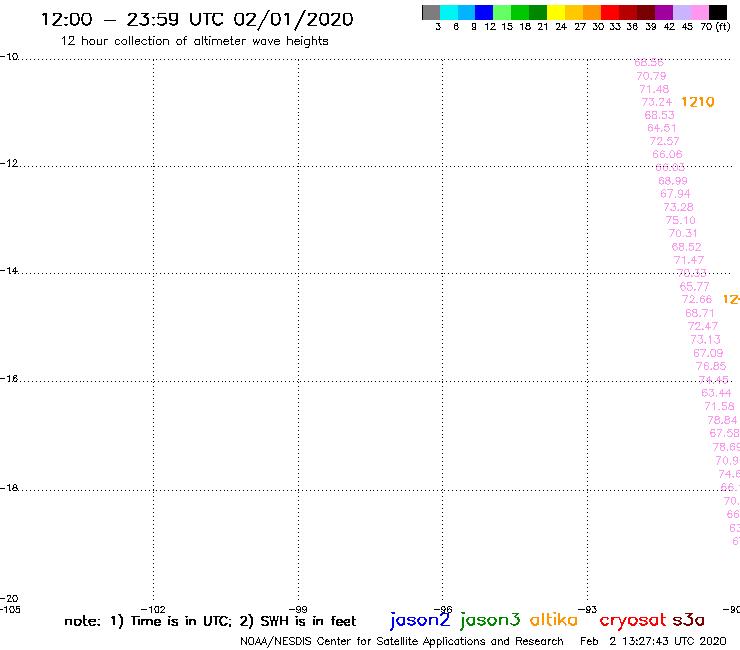Click the wave height value 67.09
This screenshot has height=650, width=740.
click(x=708, y=353)
